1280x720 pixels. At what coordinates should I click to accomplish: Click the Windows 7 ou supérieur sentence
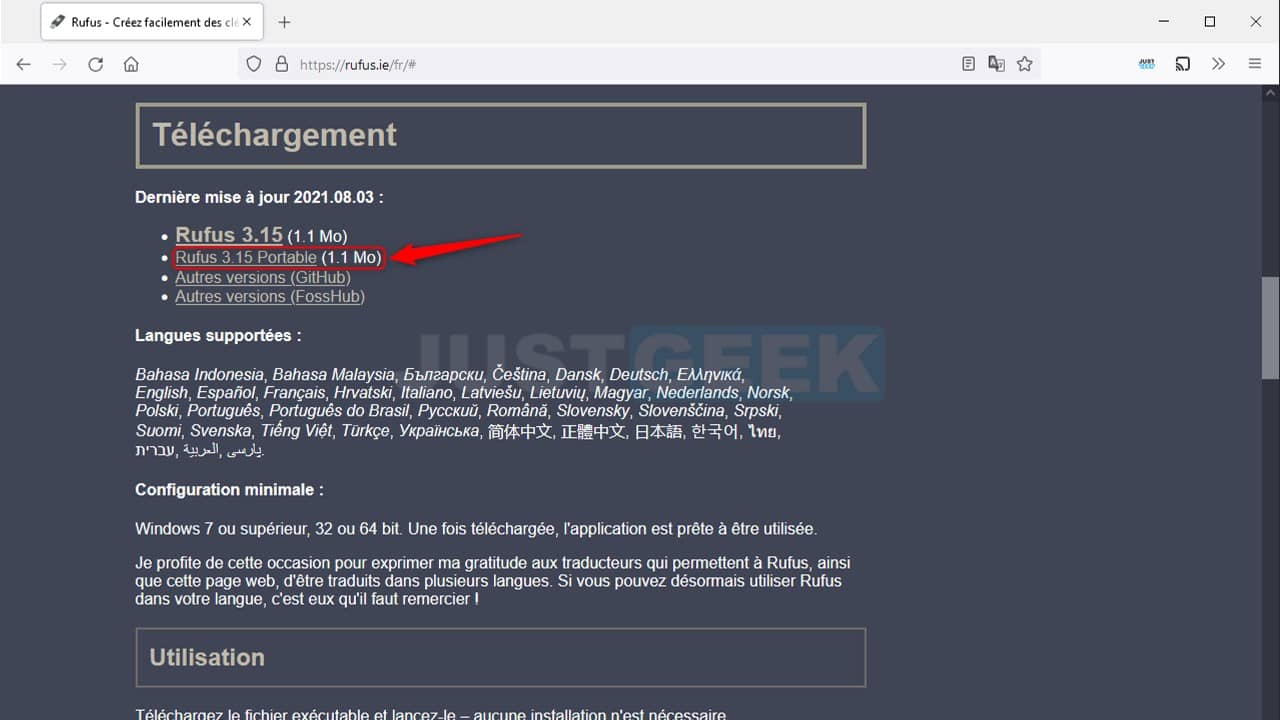click(476, 528)
